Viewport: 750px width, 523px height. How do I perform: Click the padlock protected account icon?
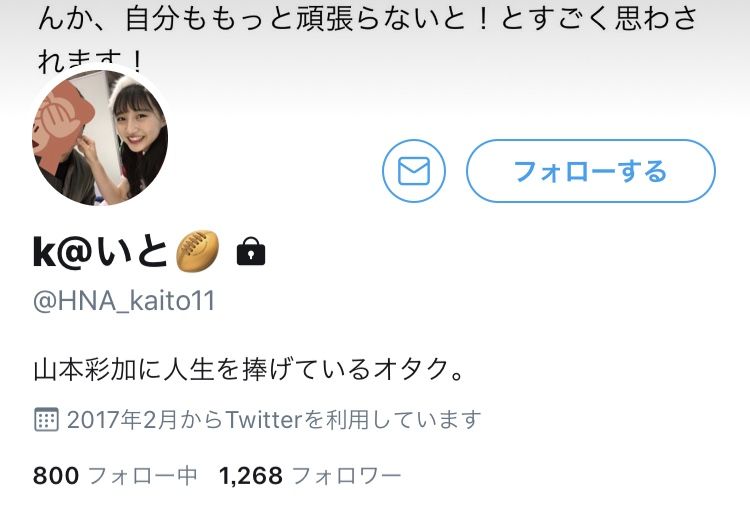[251, 251]
